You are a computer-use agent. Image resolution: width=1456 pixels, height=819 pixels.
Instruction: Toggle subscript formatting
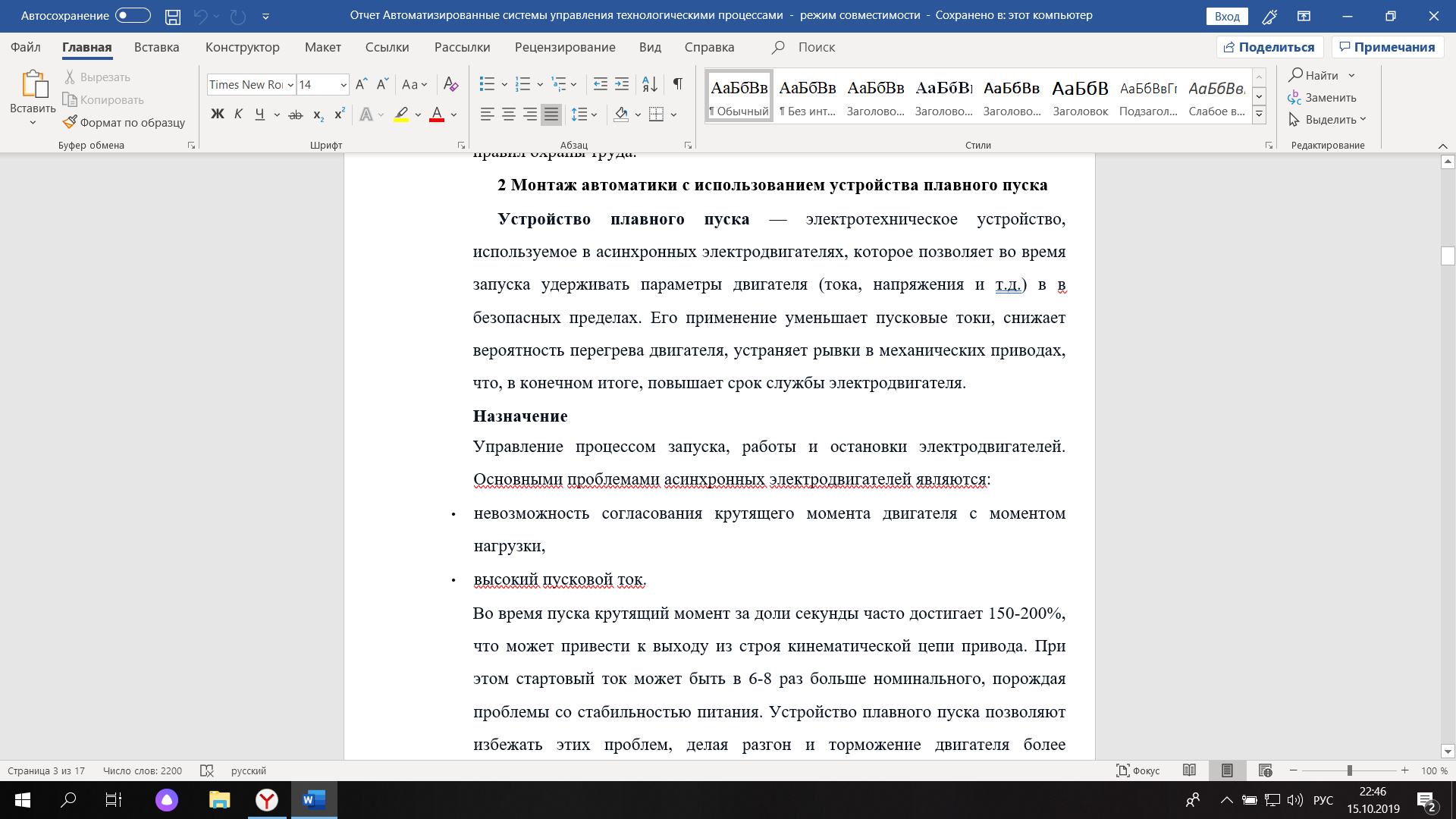coord(318,115)
